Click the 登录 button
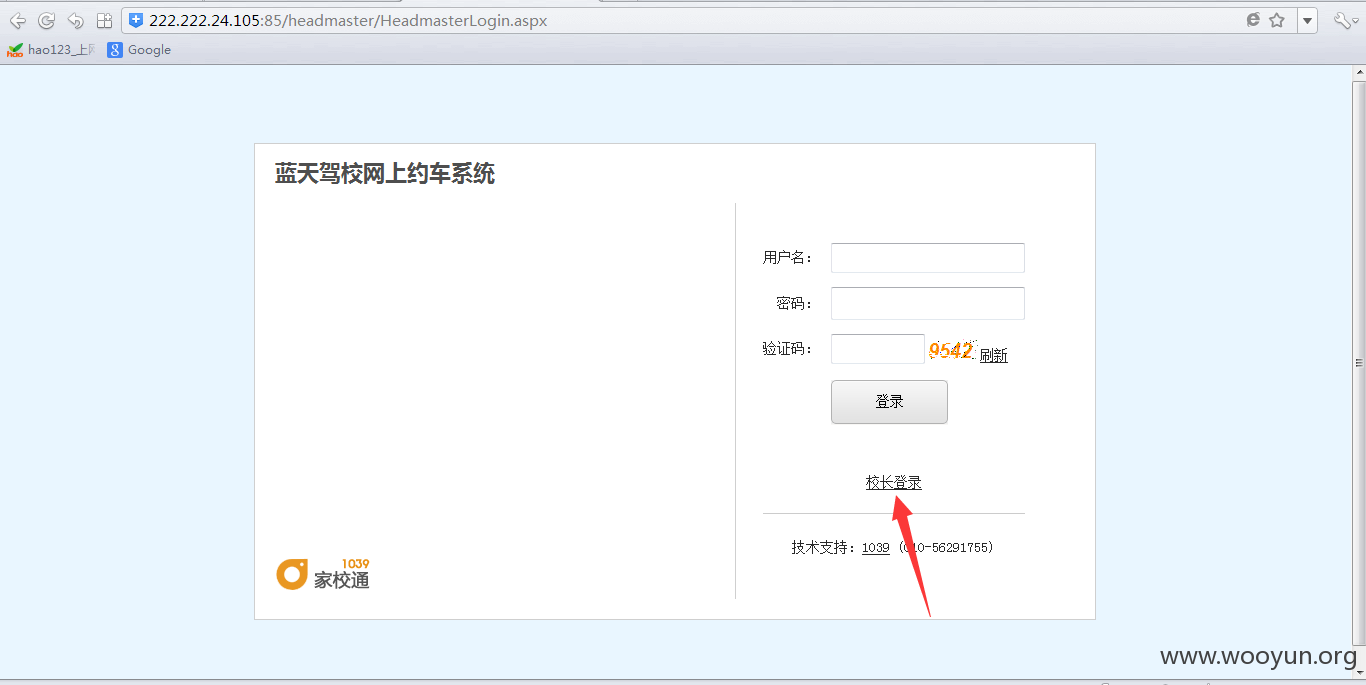The width and height of the screenshot is (1366, 685). click(x=889, y=402)
